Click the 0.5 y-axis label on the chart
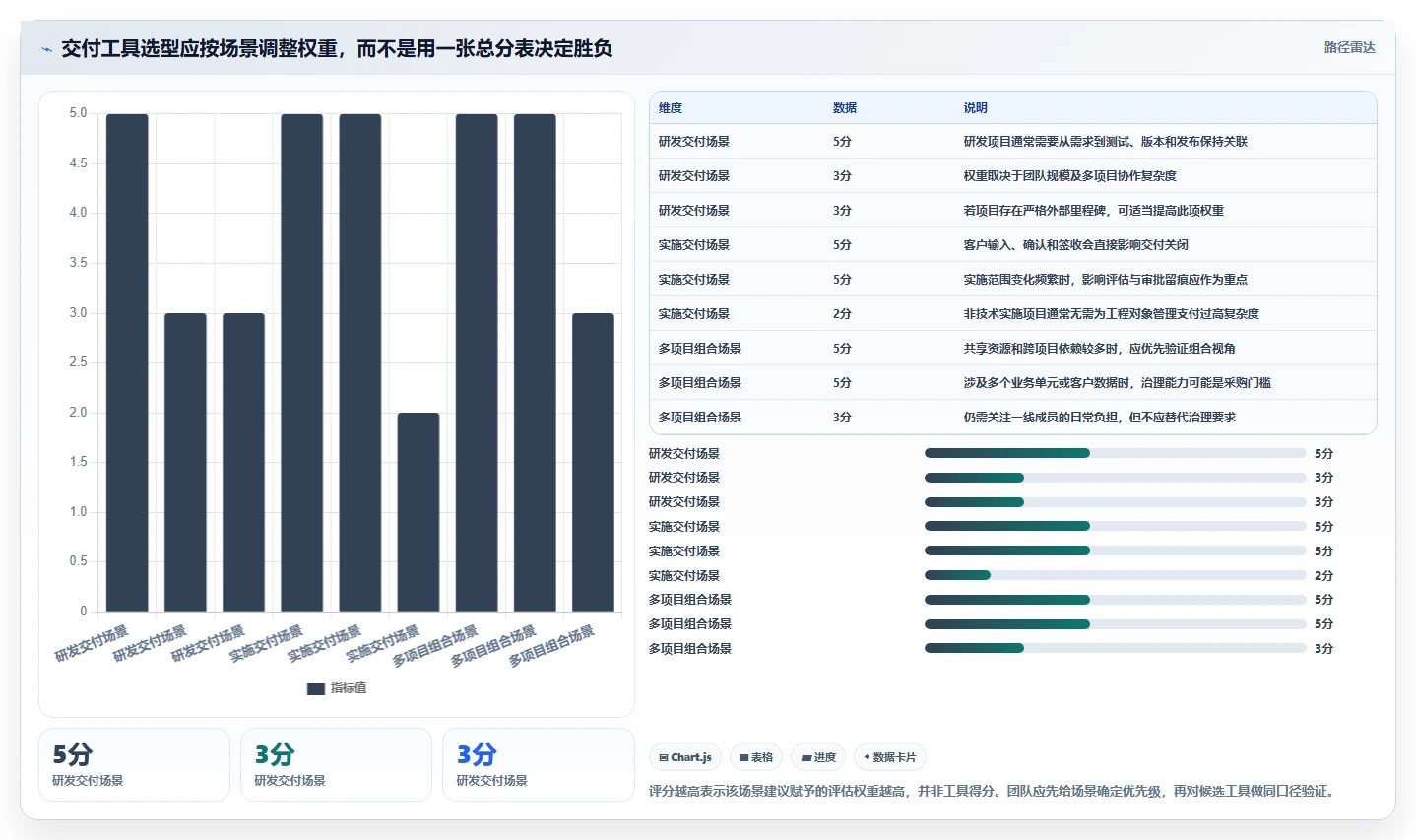This screenshot has width=1416, height=840. (78, 561)
